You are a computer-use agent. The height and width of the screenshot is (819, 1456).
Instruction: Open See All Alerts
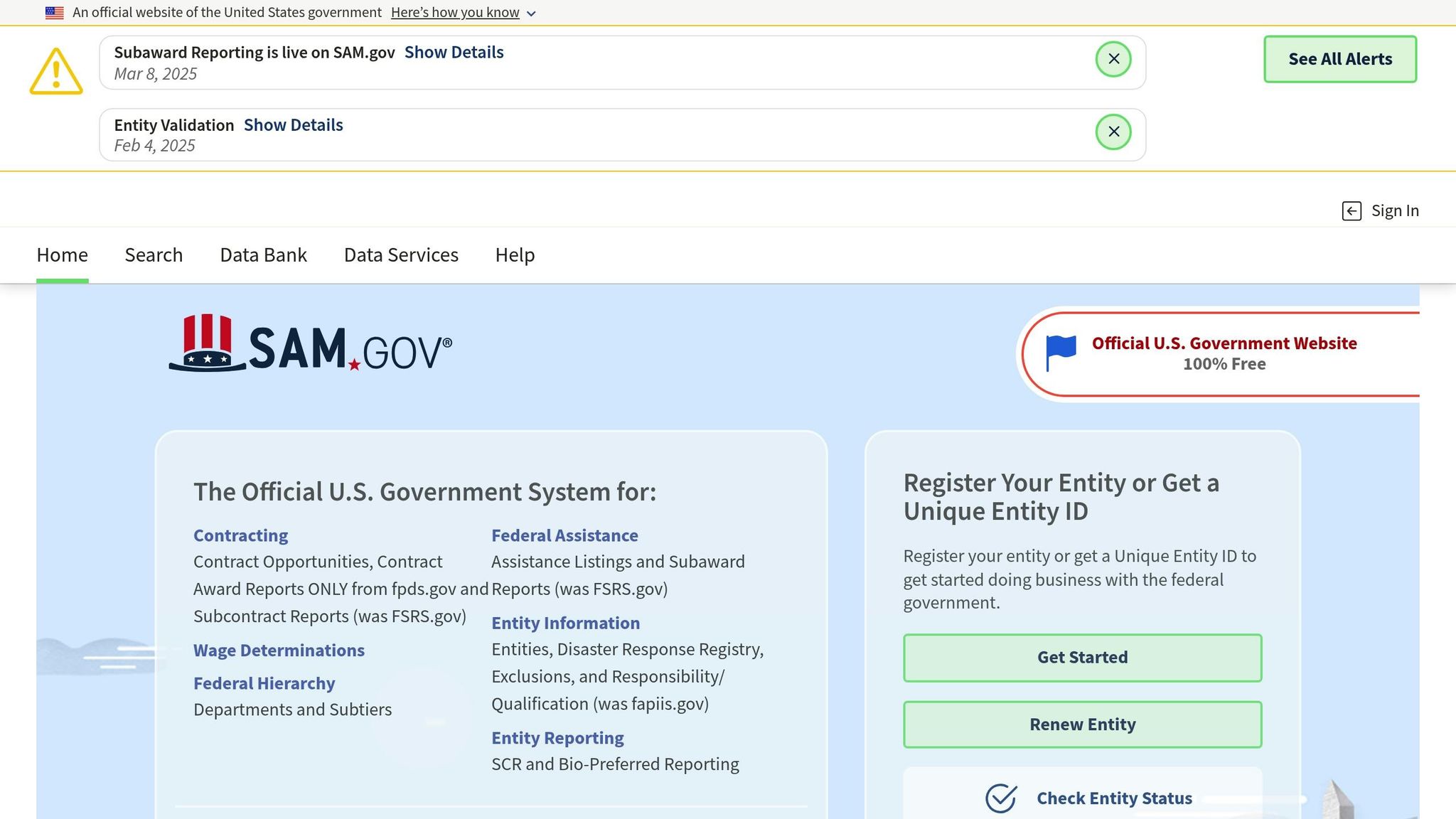click(1340, 59)
